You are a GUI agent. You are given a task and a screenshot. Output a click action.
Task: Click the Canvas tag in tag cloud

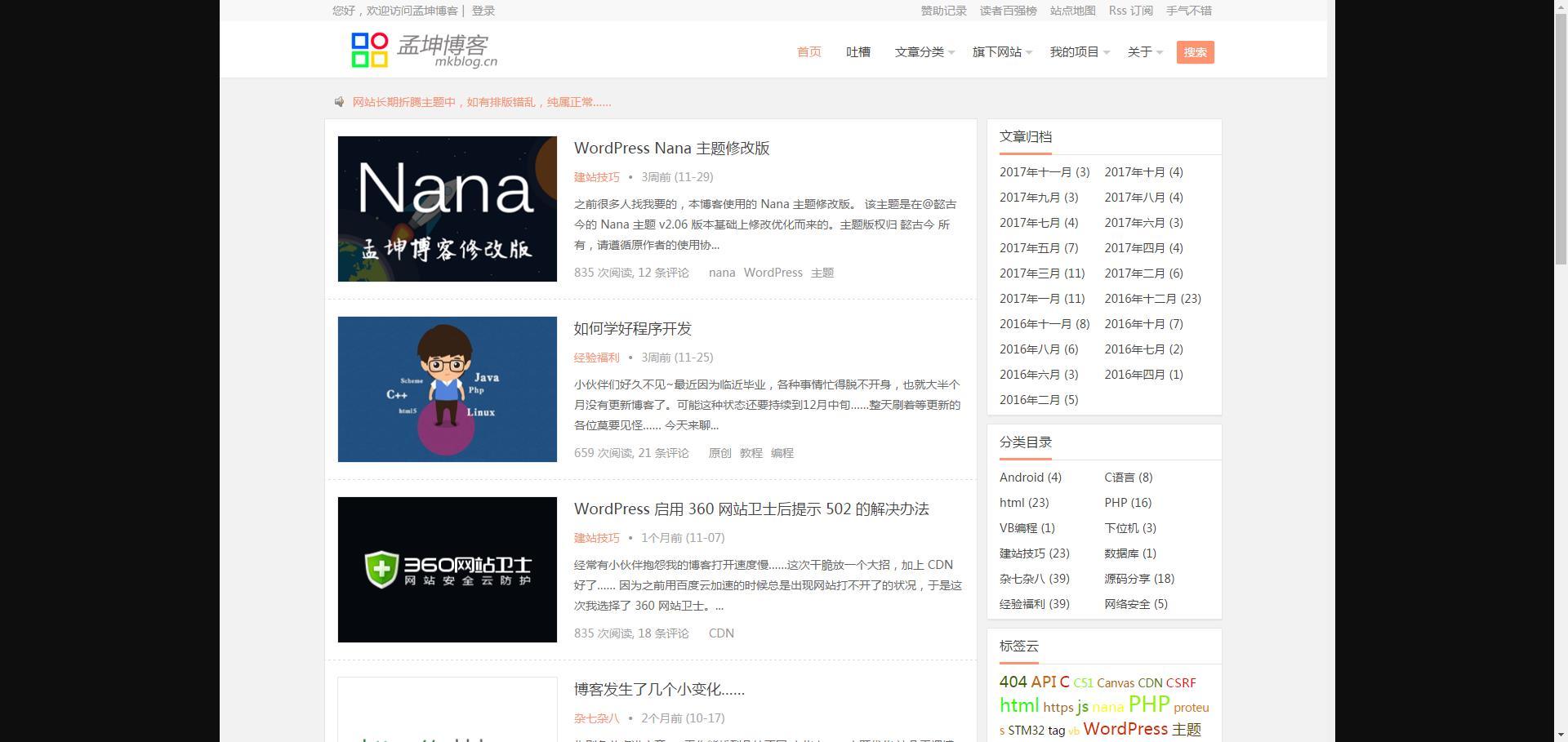[1116, 683]
